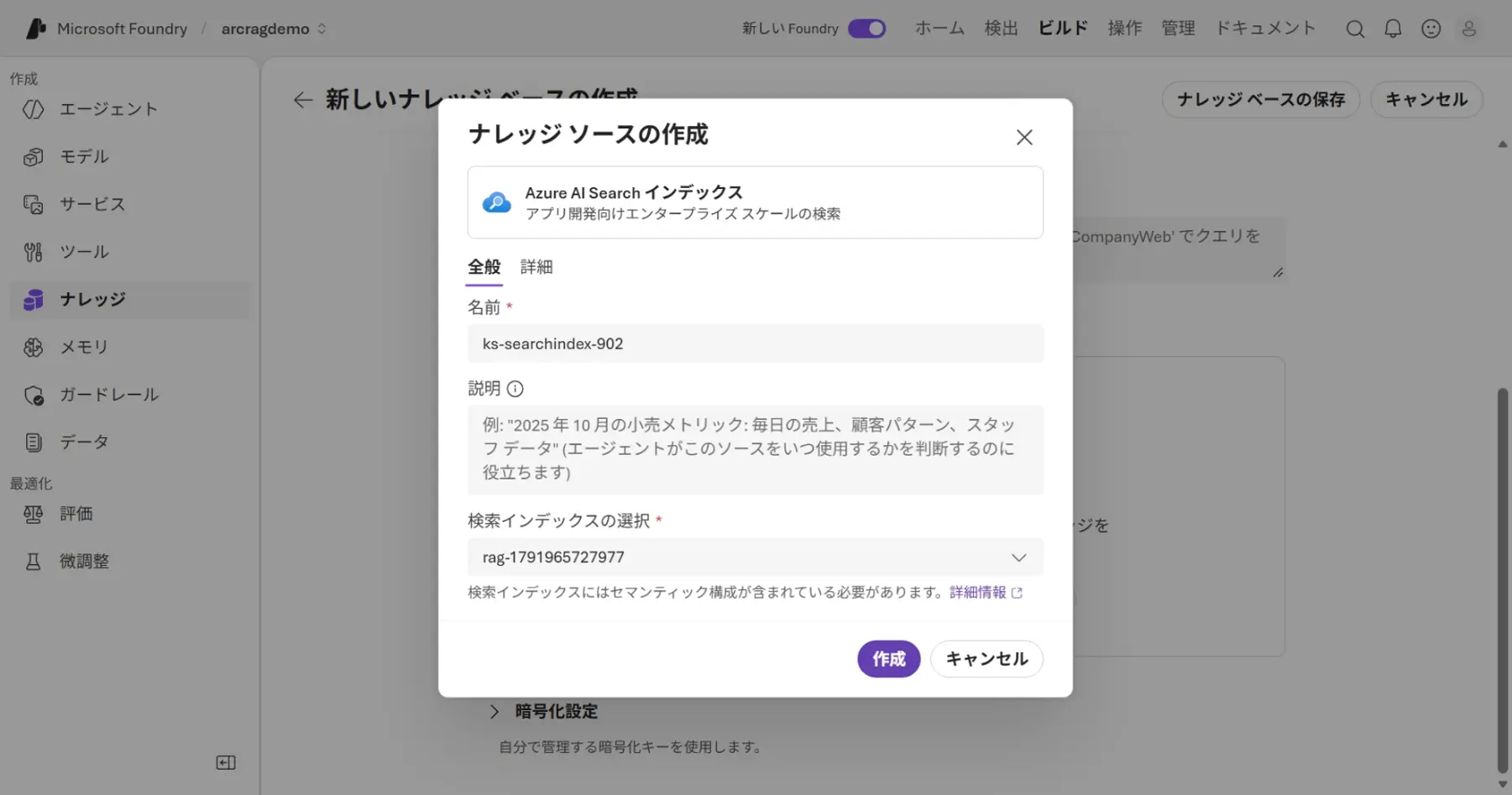Screen dimensions: 1512x795
Task: Click the search magnifier icon in header
Action: pyautogui.click(x=1355, y=29)
